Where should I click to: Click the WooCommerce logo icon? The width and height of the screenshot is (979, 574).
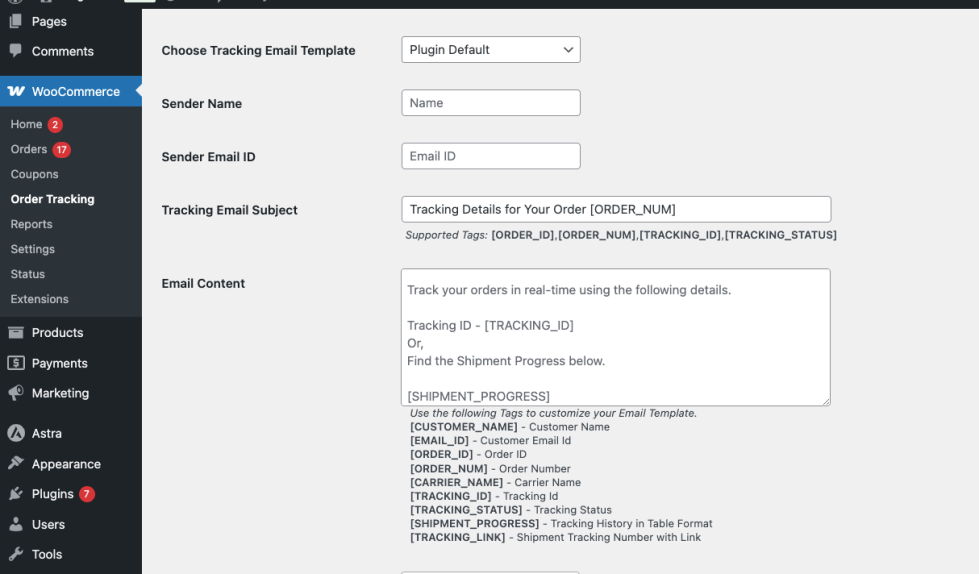pyautogui.click(x=16, y=92)
